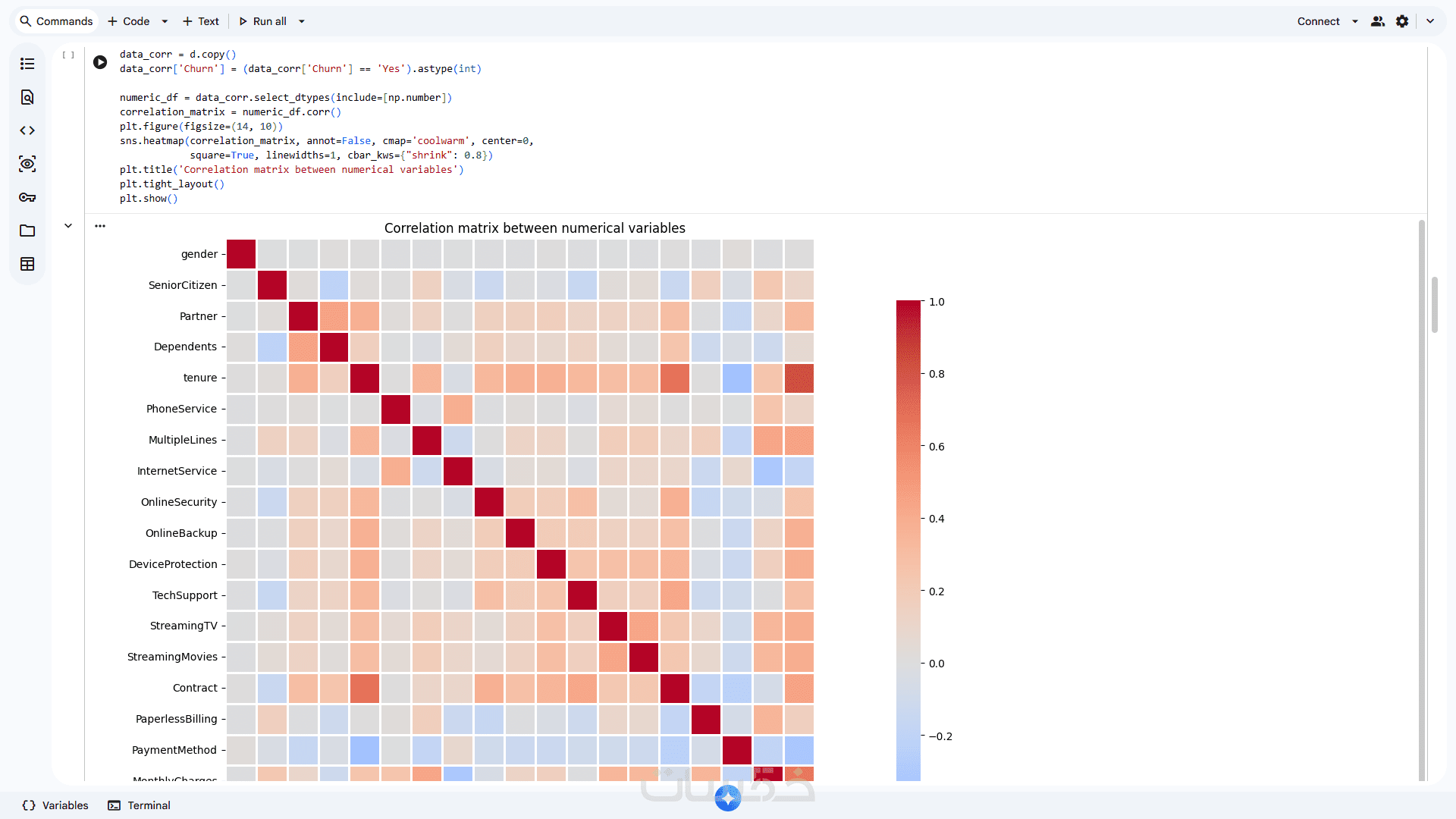Run the correlation heatmap code cell
This screenshot has height=819, width=1456.
click(x=100, y=62)
